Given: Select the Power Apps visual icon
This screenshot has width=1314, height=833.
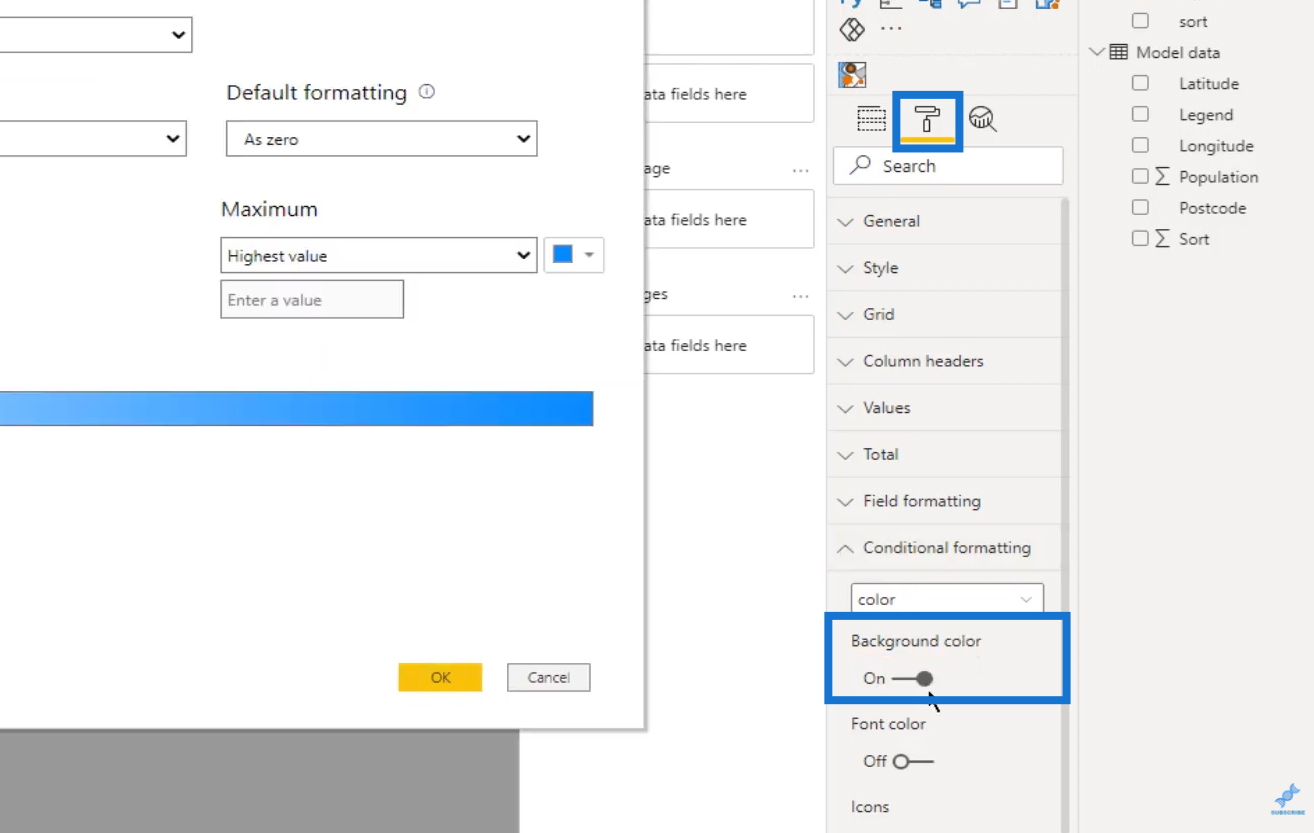Looking at the screenshot, I should 852,29.
